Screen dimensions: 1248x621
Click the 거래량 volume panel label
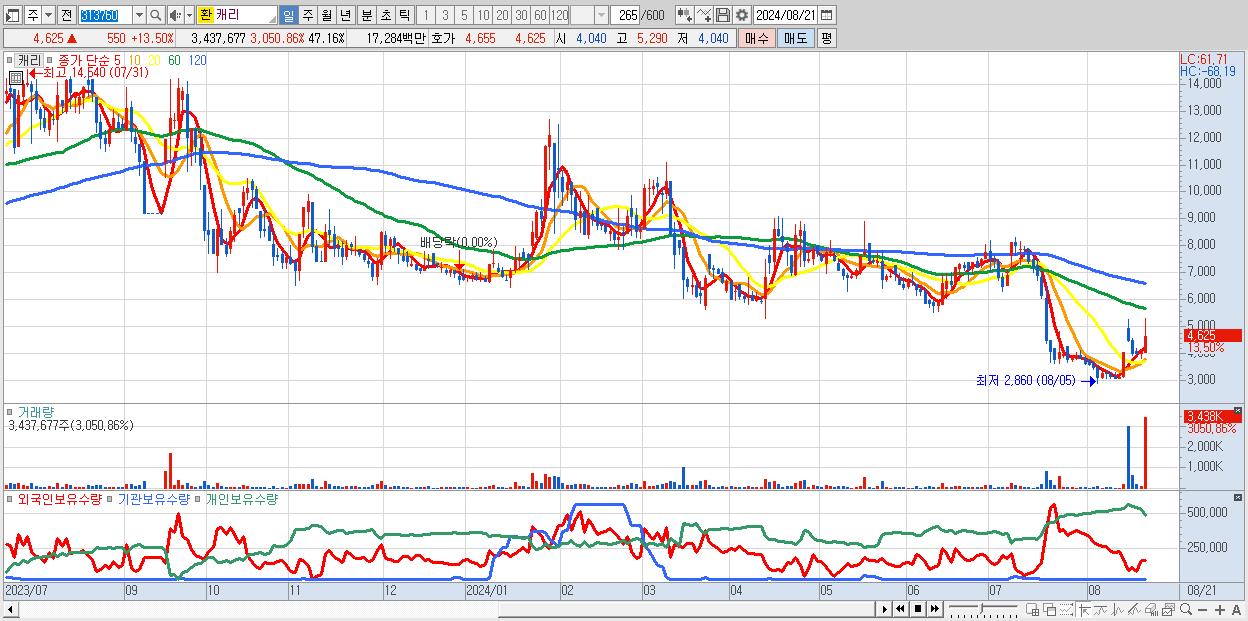35,412
